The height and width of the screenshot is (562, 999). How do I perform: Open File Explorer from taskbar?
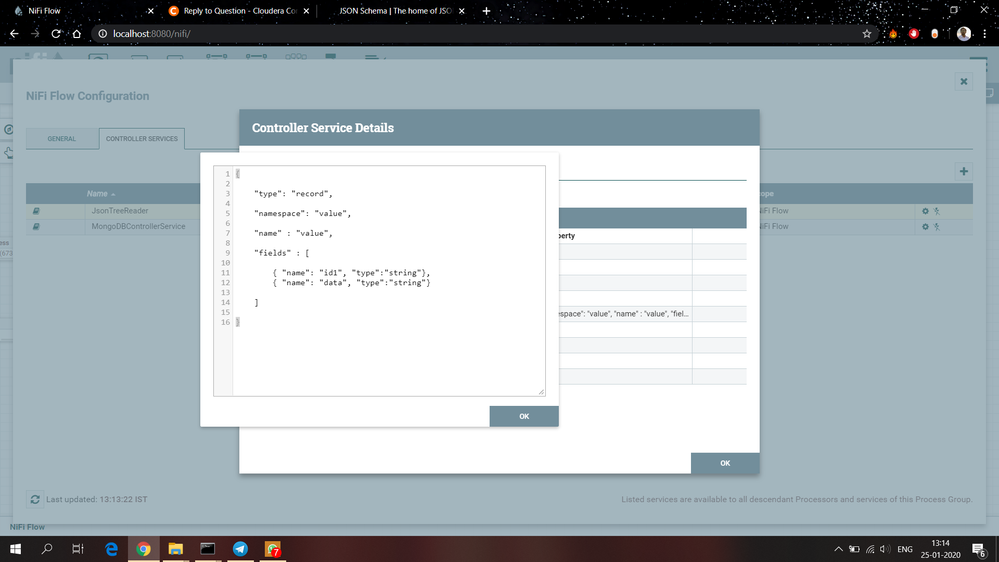pos(175,549)
